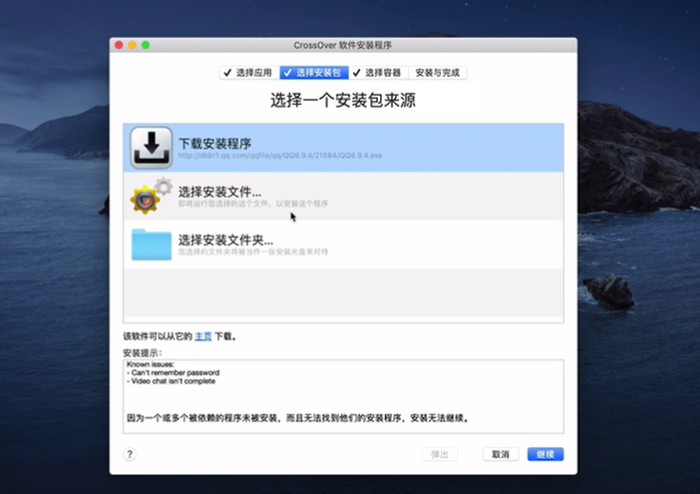Click the 取消 button

click(x=500, y=454)
